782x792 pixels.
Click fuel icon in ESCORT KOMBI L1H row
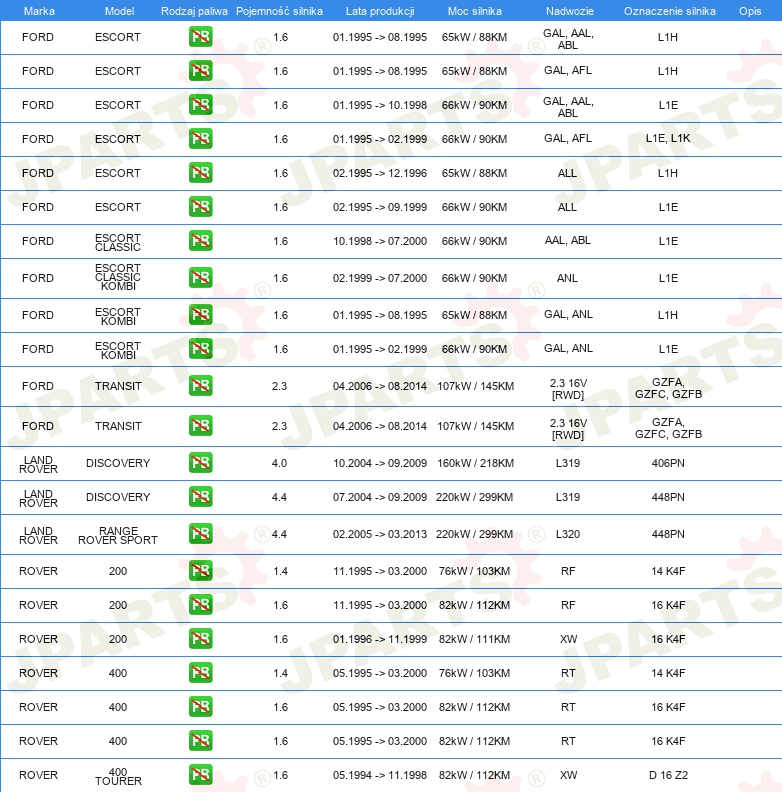tap(201, 315)
